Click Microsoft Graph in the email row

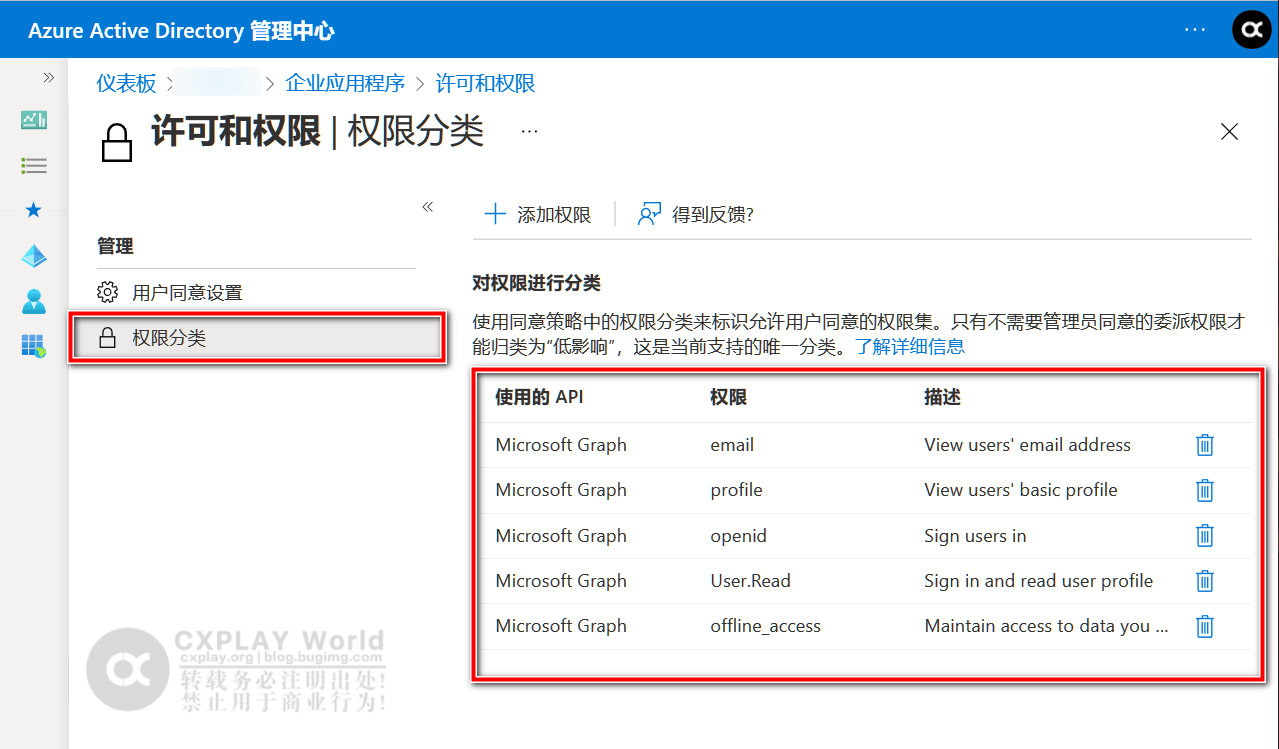click(x=561, y=445)
